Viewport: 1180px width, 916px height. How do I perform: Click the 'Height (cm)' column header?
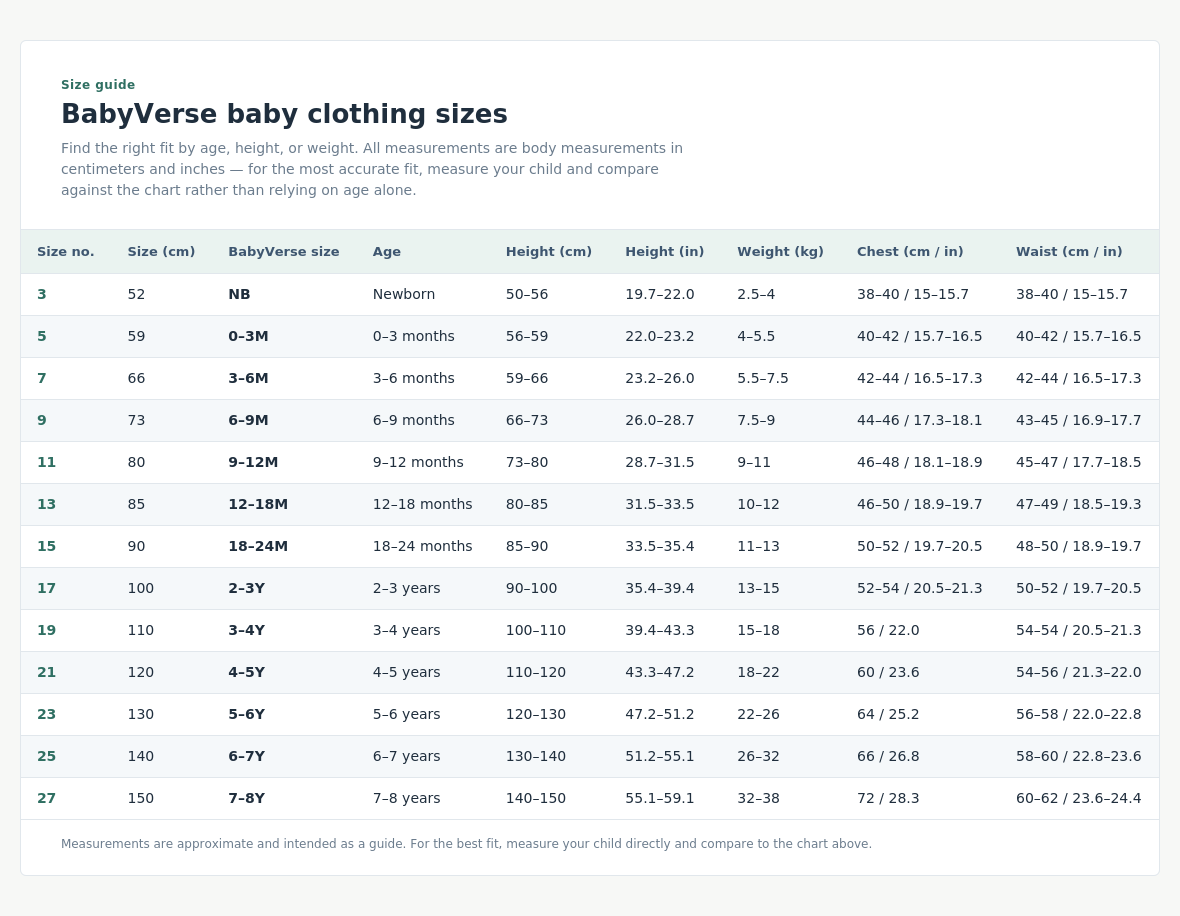click(549, 252)
